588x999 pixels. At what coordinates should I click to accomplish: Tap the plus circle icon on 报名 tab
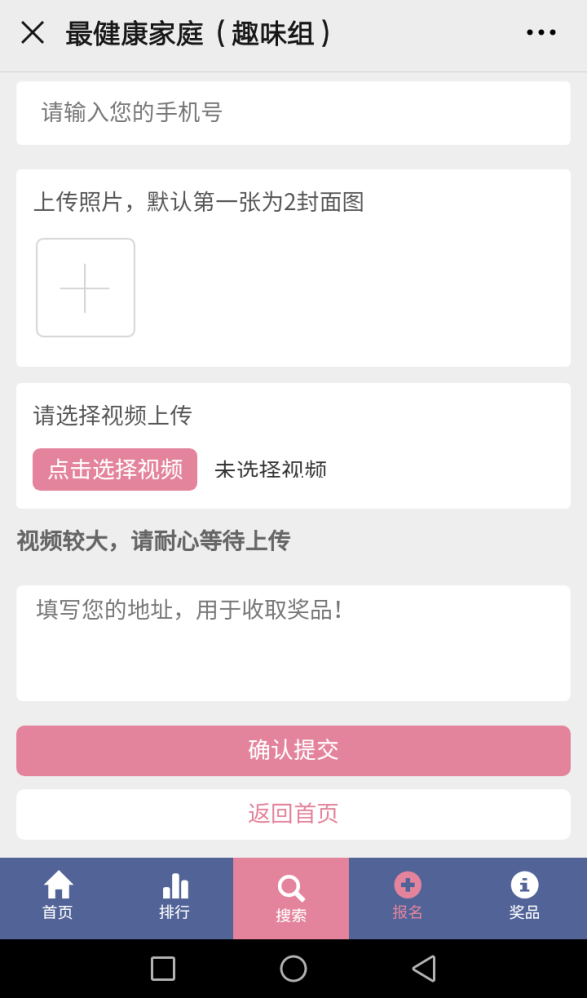point(407,884)
